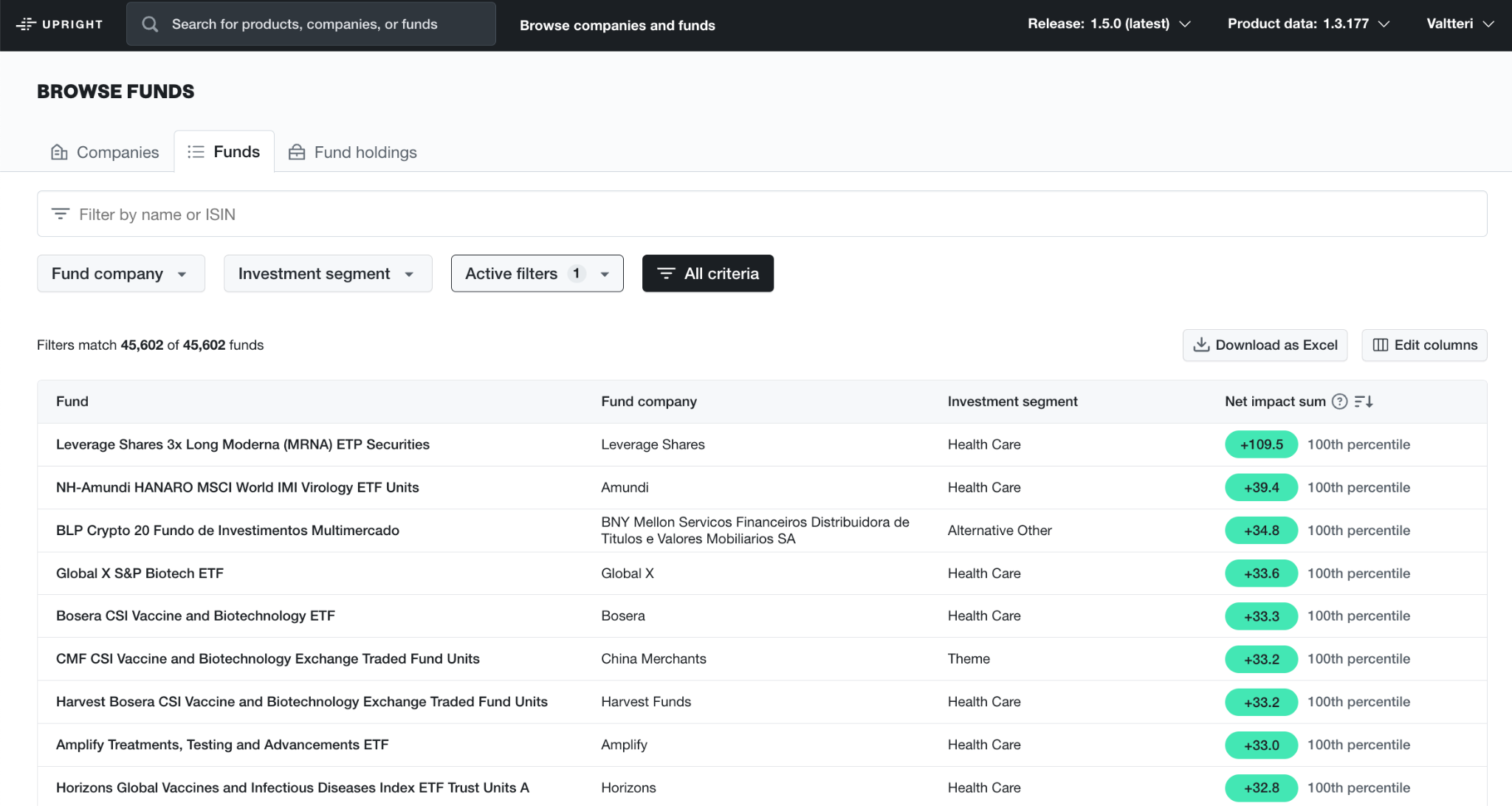Expand the Active filters dropdown
This screenshot has width=1512, height=806.
pyautogui.click(x=537, y=273)
